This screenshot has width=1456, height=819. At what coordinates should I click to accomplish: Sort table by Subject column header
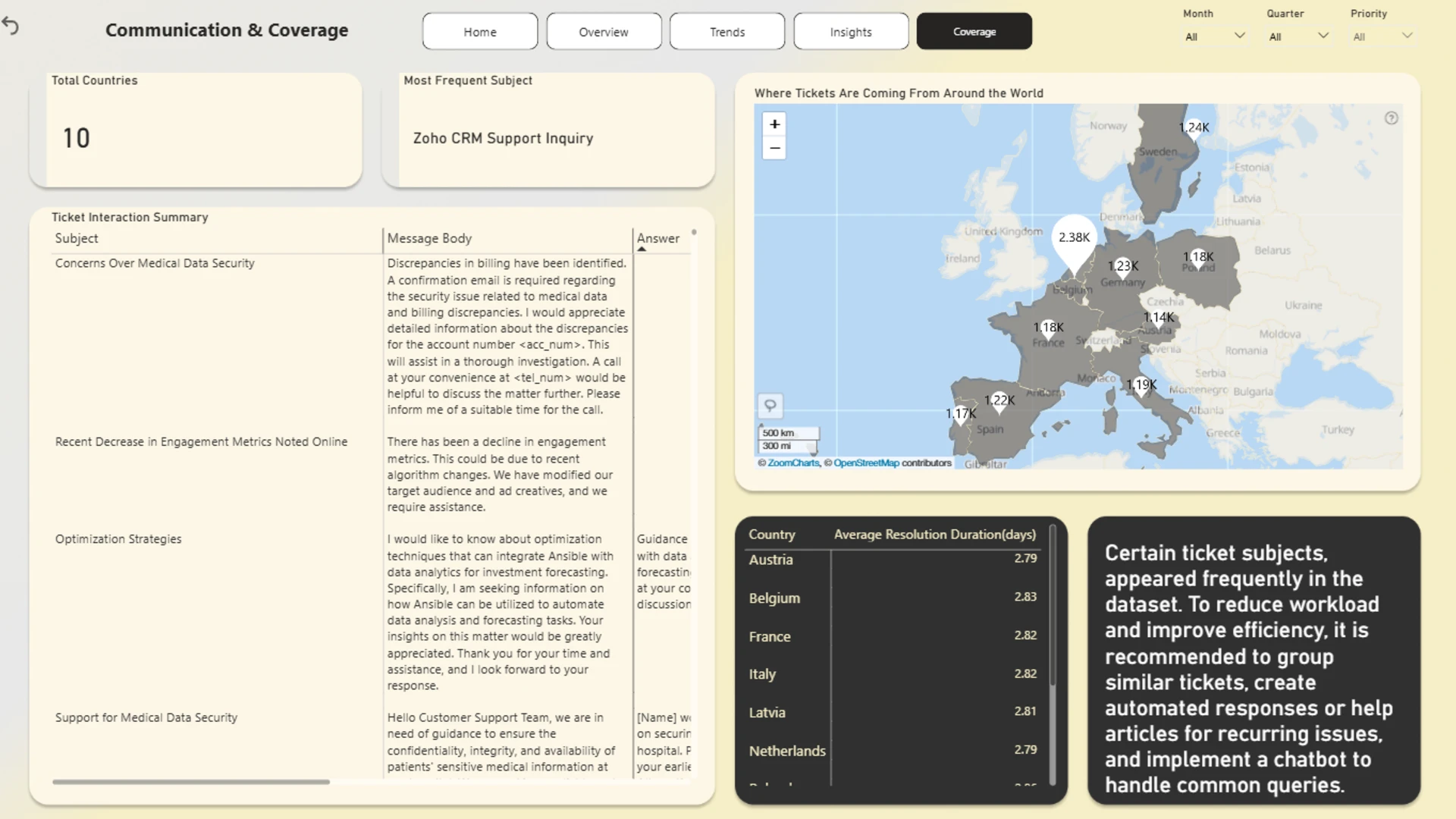tap(77, 238)
